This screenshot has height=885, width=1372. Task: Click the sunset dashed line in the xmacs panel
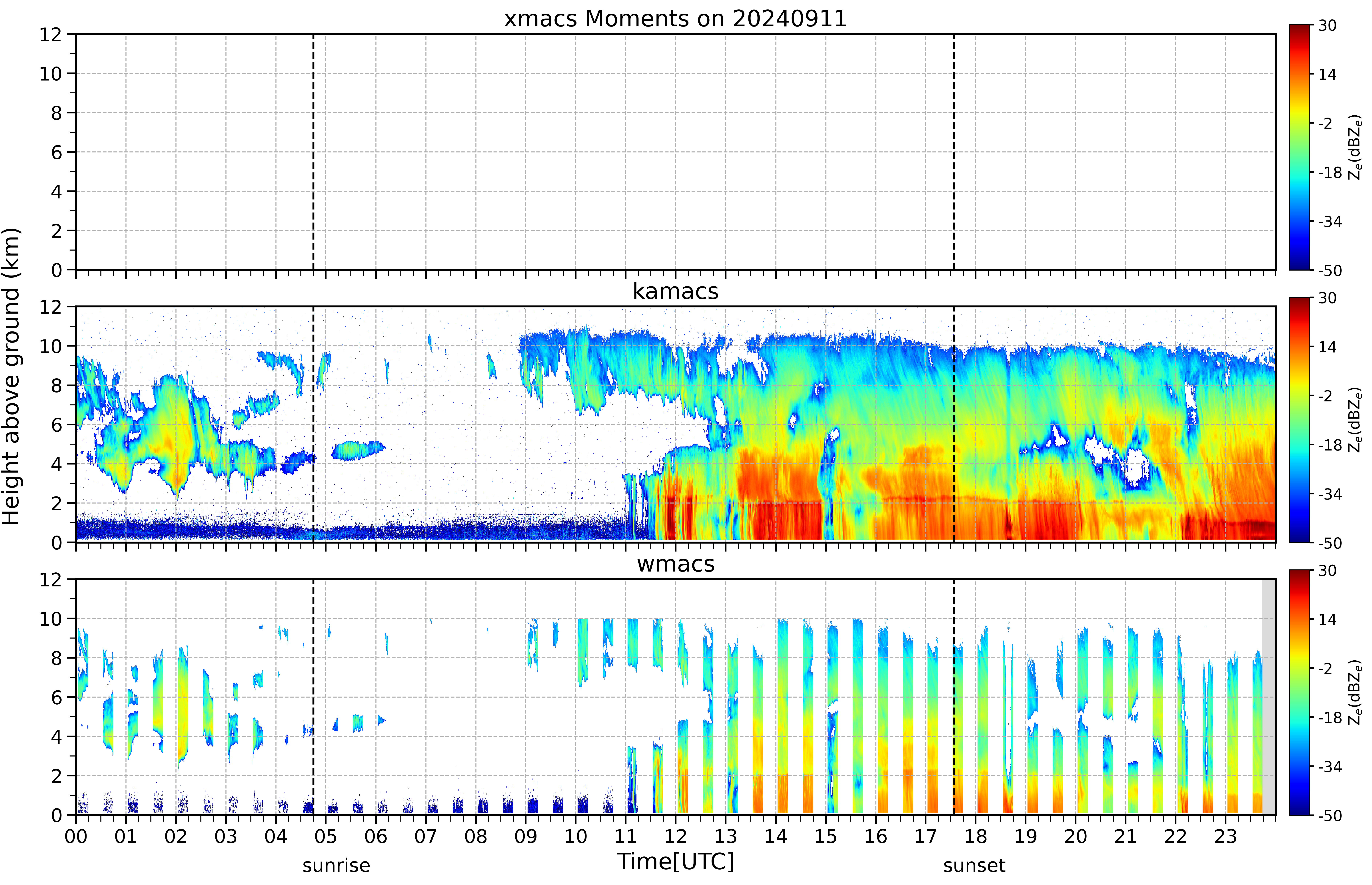(954, 152)
